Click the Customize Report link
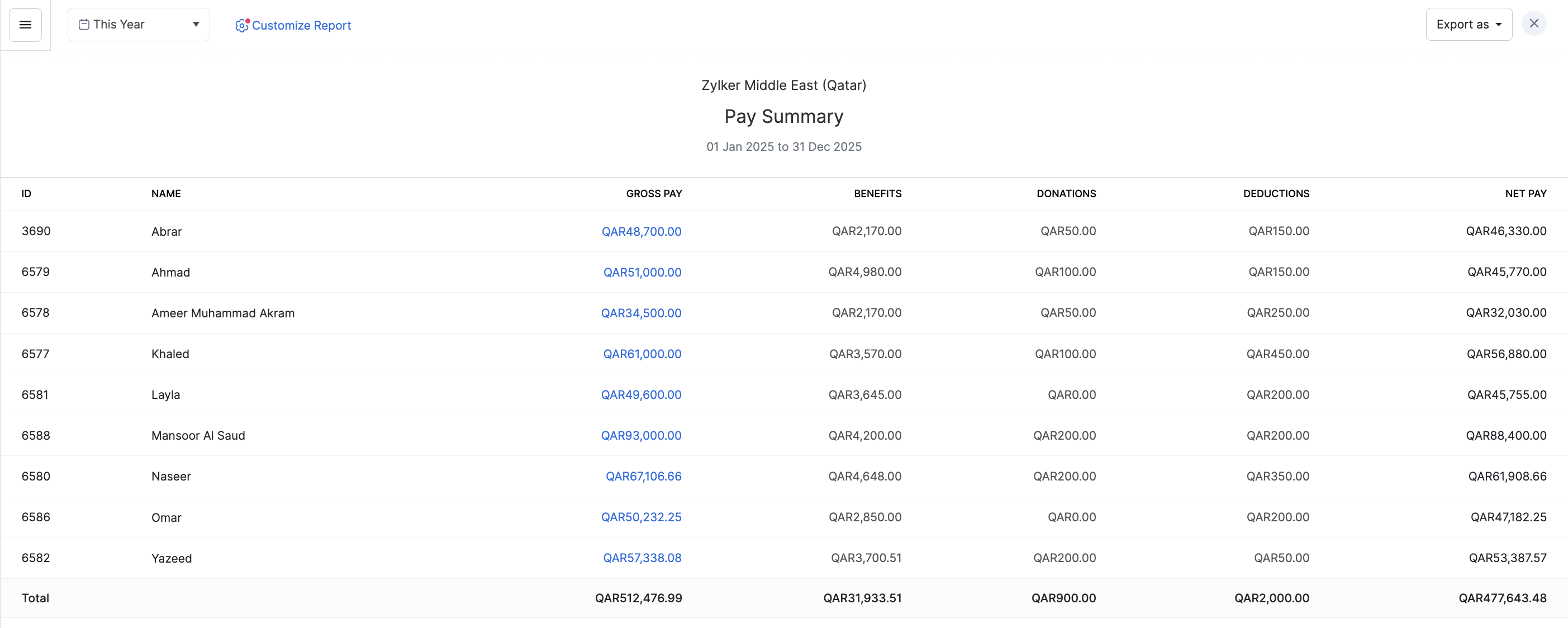1568x628 pixels. pyautogui.click(x=301, y=25)
